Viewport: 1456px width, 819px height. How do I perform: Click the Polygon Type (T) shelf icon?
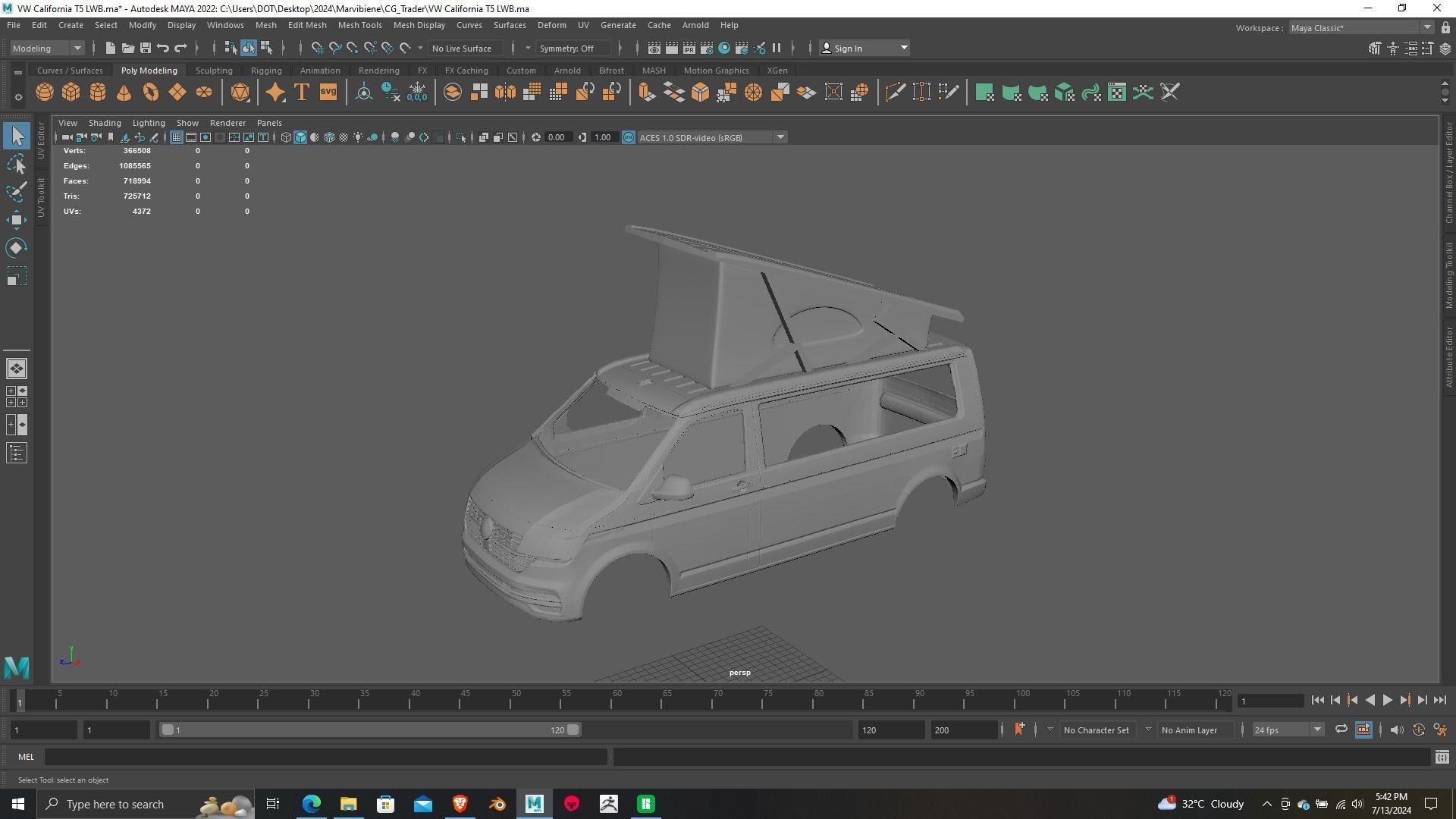coord(301,93)
